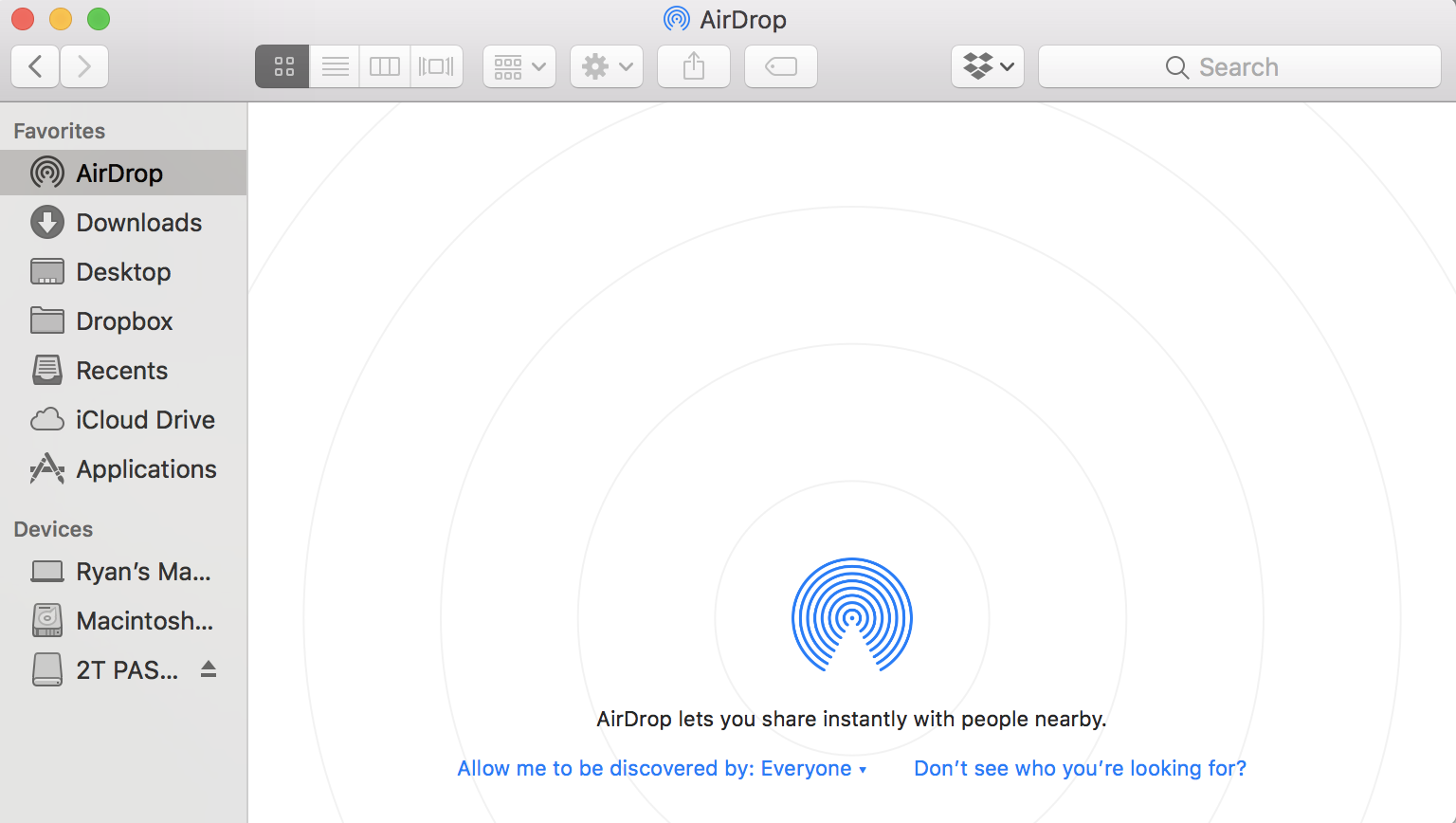
Task: Open the 'Allow me to be discovered by' dropdown
Action: 662,768
